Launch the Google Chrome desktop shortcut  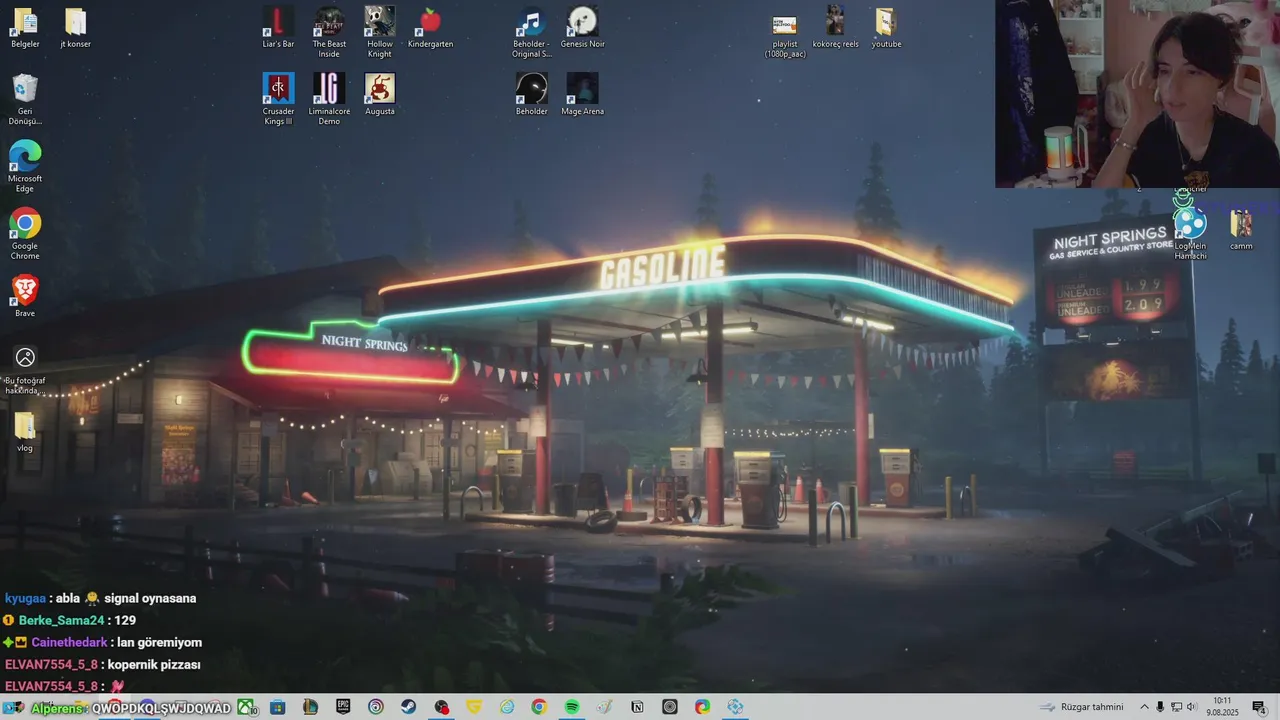[x=25, y=234]
